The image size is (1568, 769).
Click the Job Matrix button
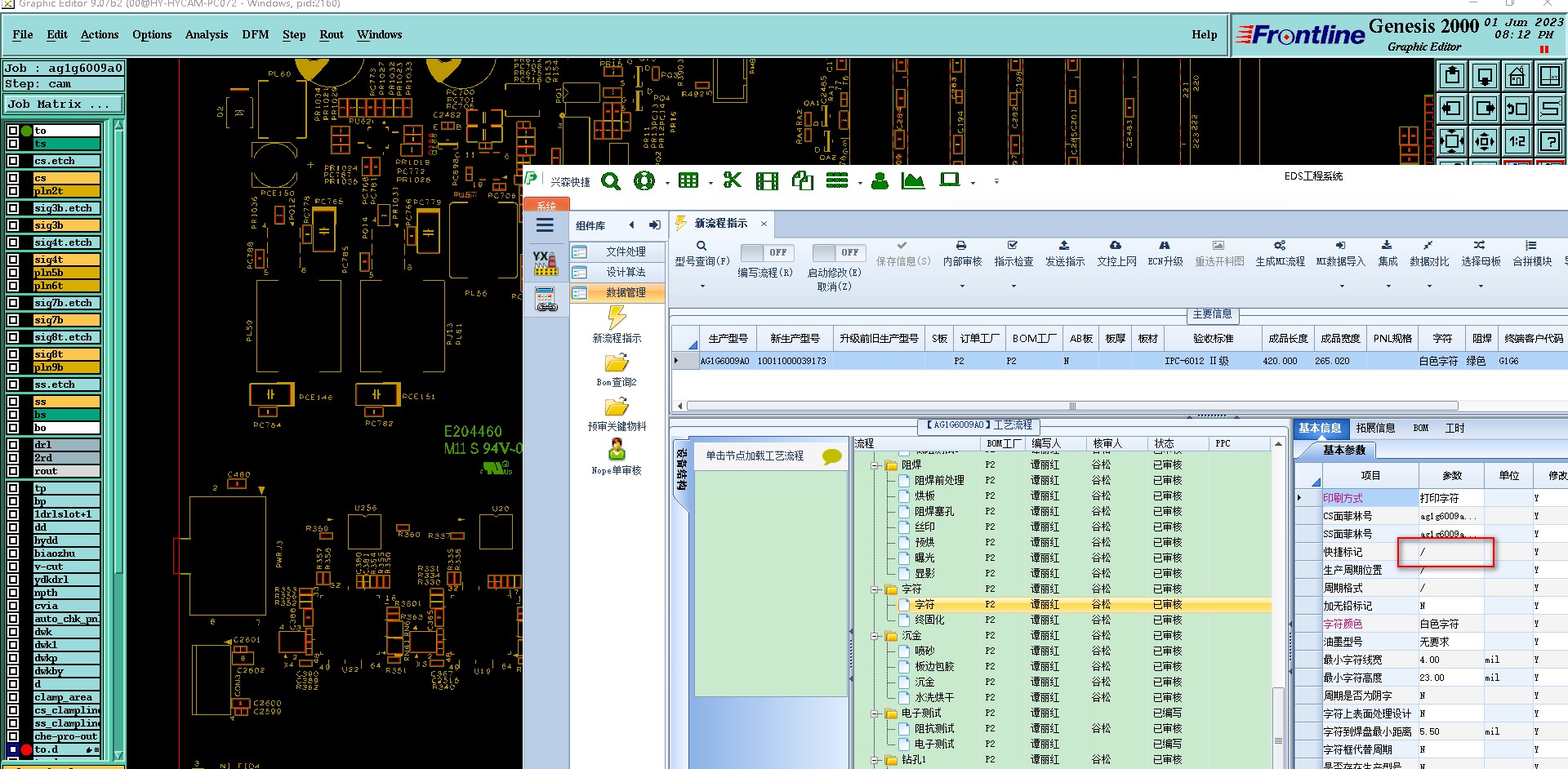(x=64, y=104)
